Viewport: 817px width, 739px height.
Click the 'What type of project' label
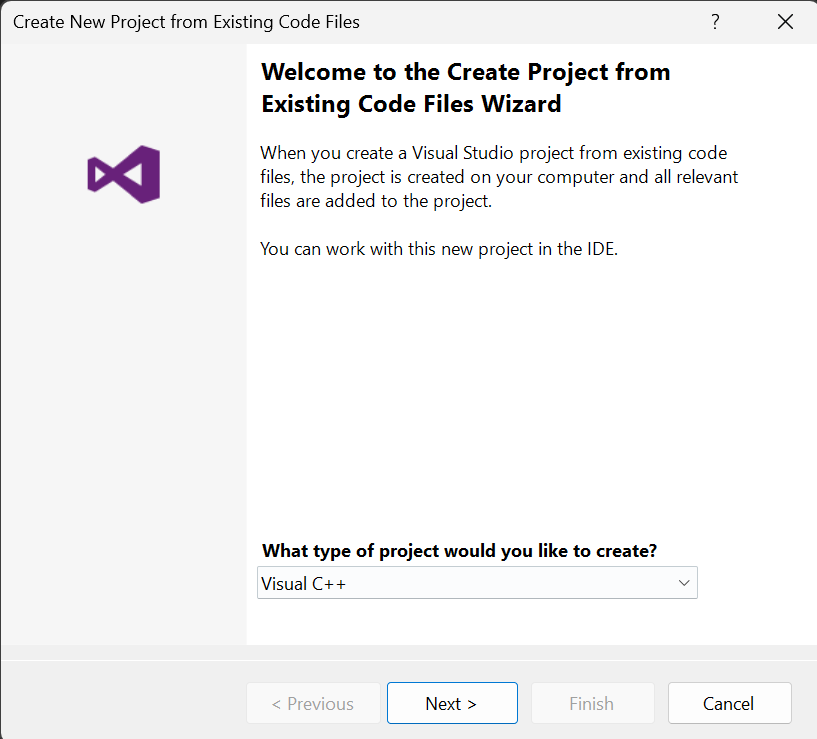(460, 550)
